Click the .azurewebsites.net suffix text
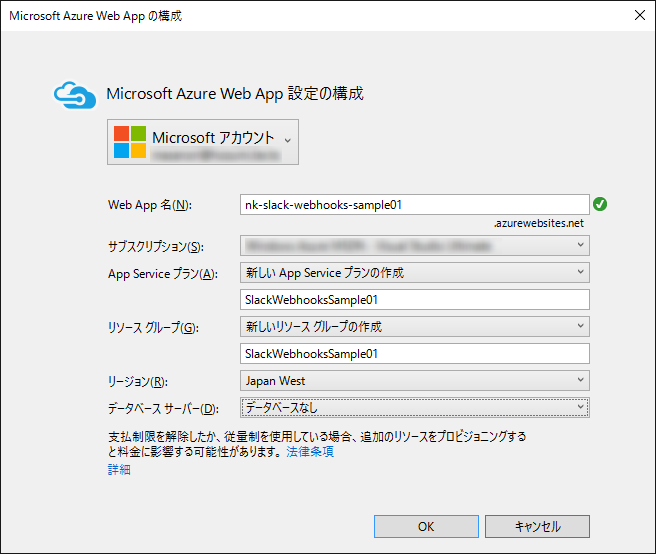Image resolution: width=656 pixels, height=554 pixels. (x=538, y=223)
